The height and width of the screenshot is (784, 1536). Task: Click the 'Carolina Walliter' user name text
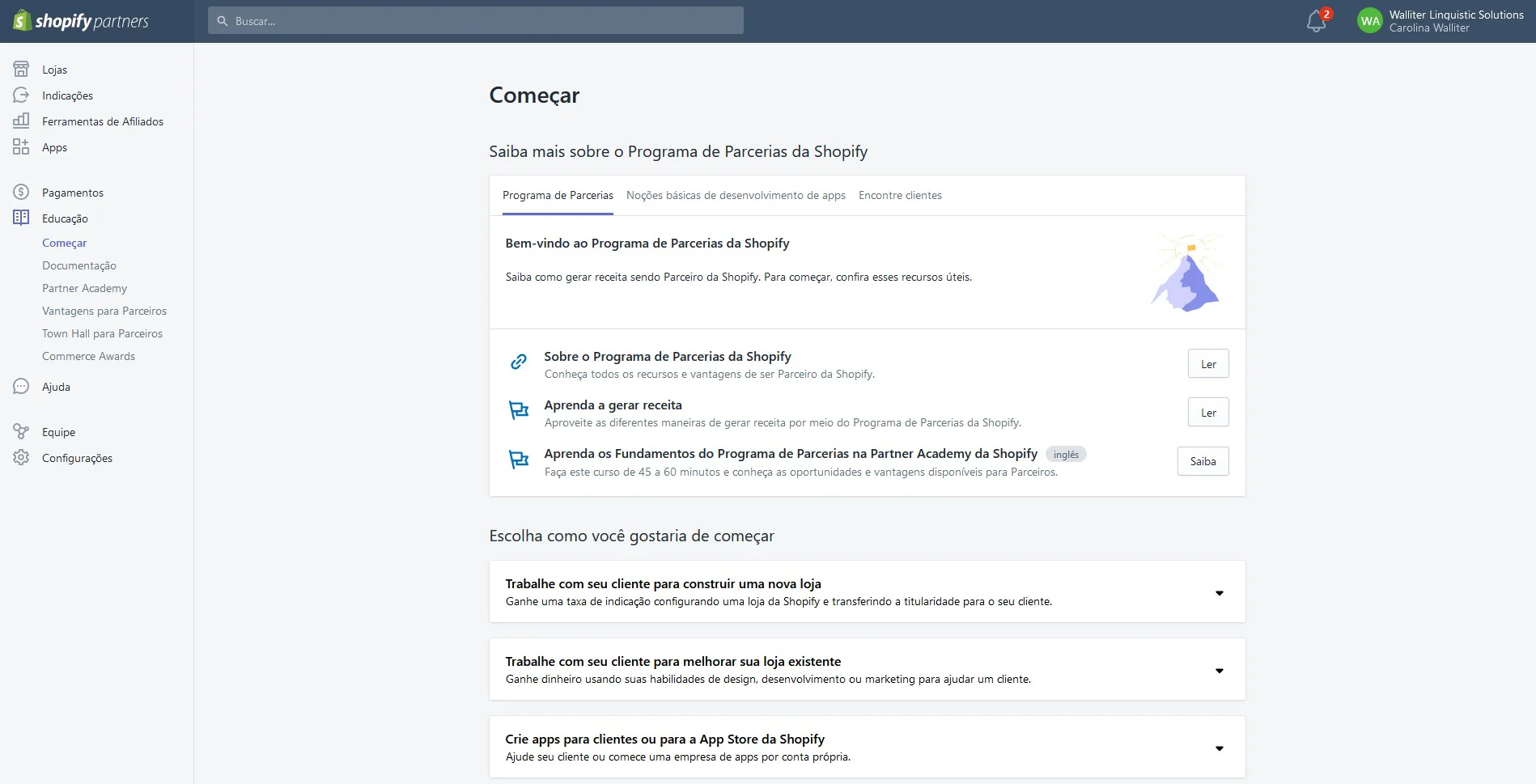click(x=1429, y=28)
